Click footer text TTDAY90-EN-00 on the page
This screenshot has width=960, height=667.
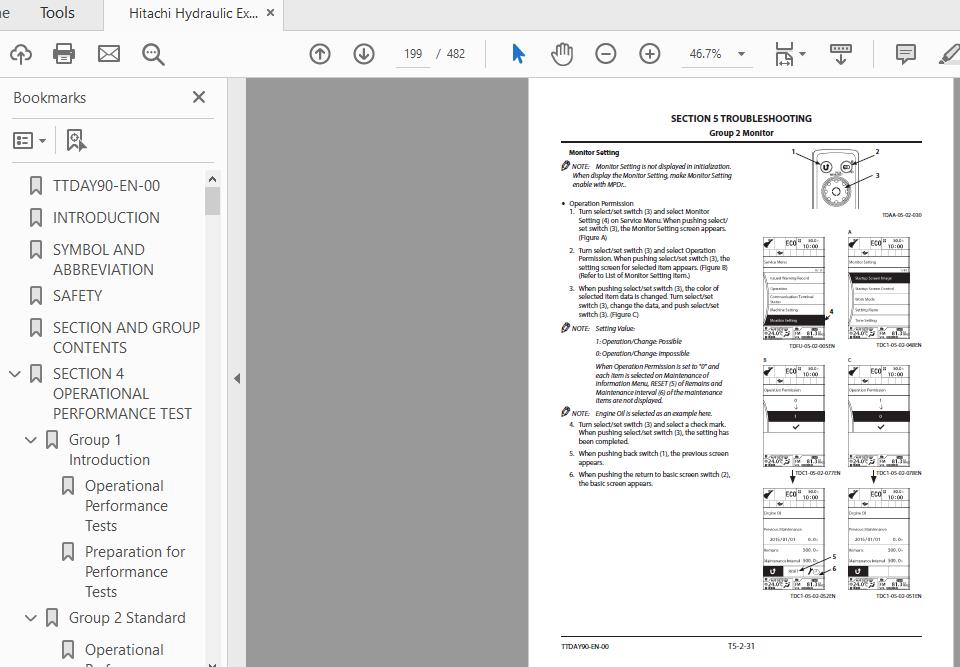(x=585, y=646)
